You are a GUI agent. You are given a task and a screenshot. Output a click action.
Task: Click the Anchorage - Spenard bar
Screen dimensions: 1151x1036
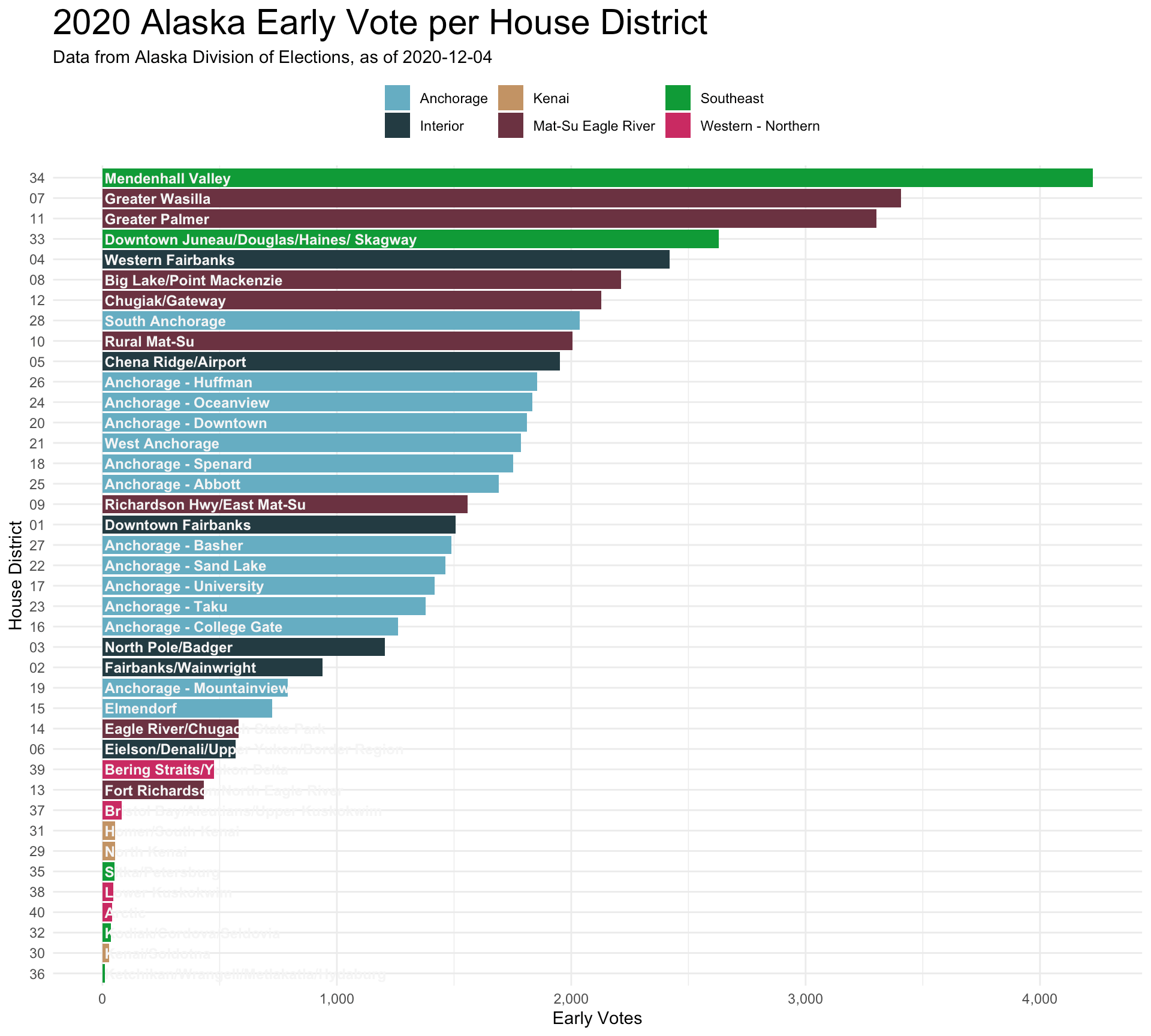308,463
